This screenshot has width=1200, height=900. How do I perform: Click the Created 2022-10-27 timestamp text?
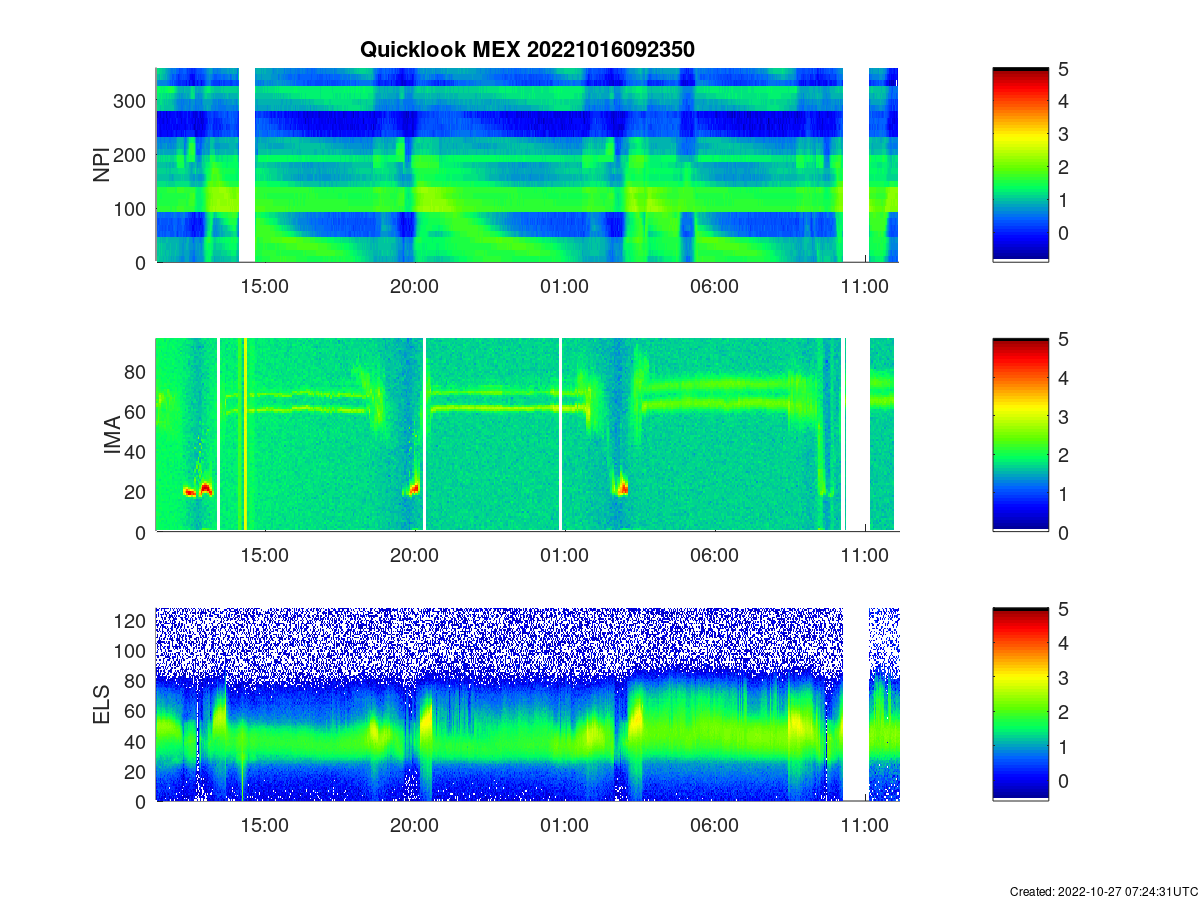1103,891
